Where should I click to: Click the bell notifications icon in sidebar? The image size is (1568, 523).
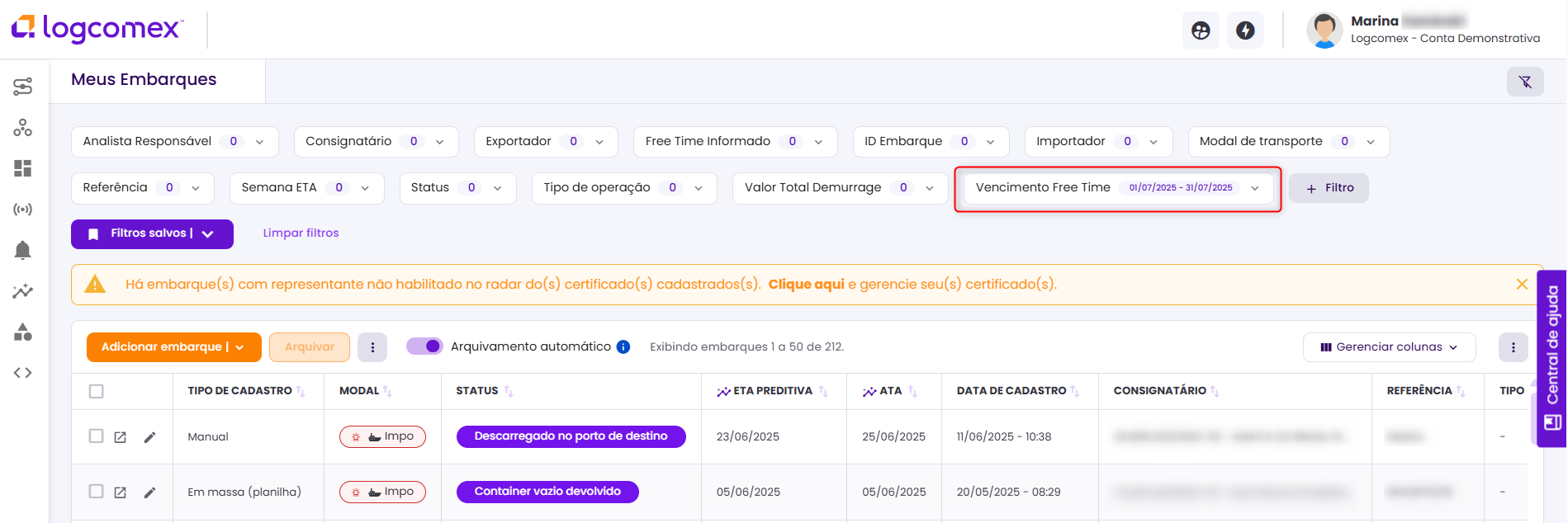click(x=23, y=250)
